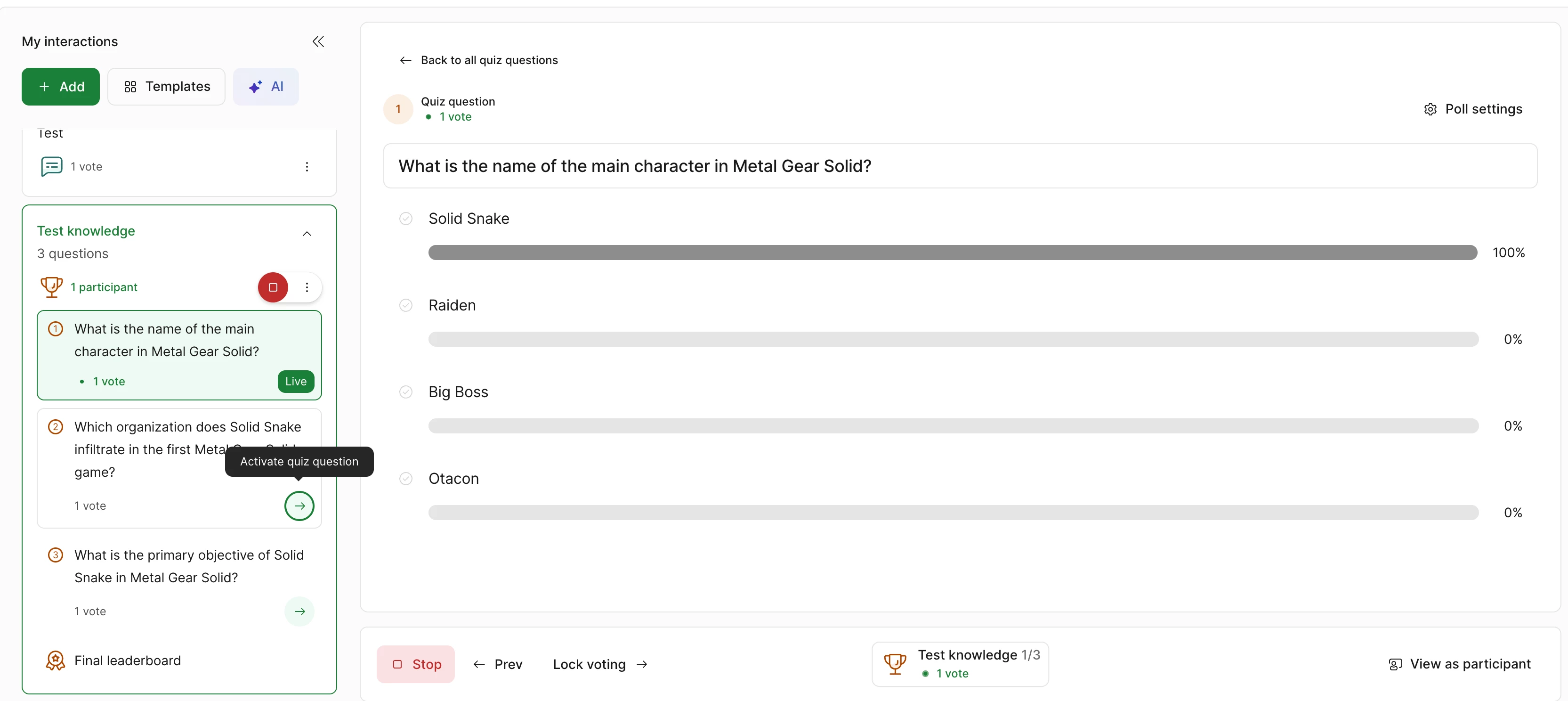Image resolution: width=1568 pixels, height=701 pixels.
Task: Mark Raiden as correct answer
Action: coord(406,305)
